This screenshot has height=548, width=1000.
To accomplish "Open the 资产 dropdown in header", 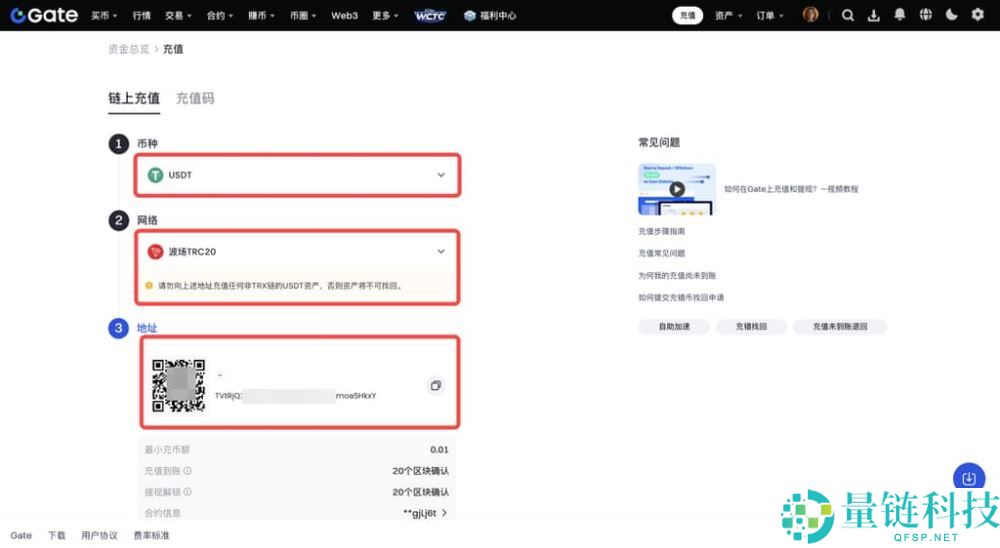I will pos(728,15).
